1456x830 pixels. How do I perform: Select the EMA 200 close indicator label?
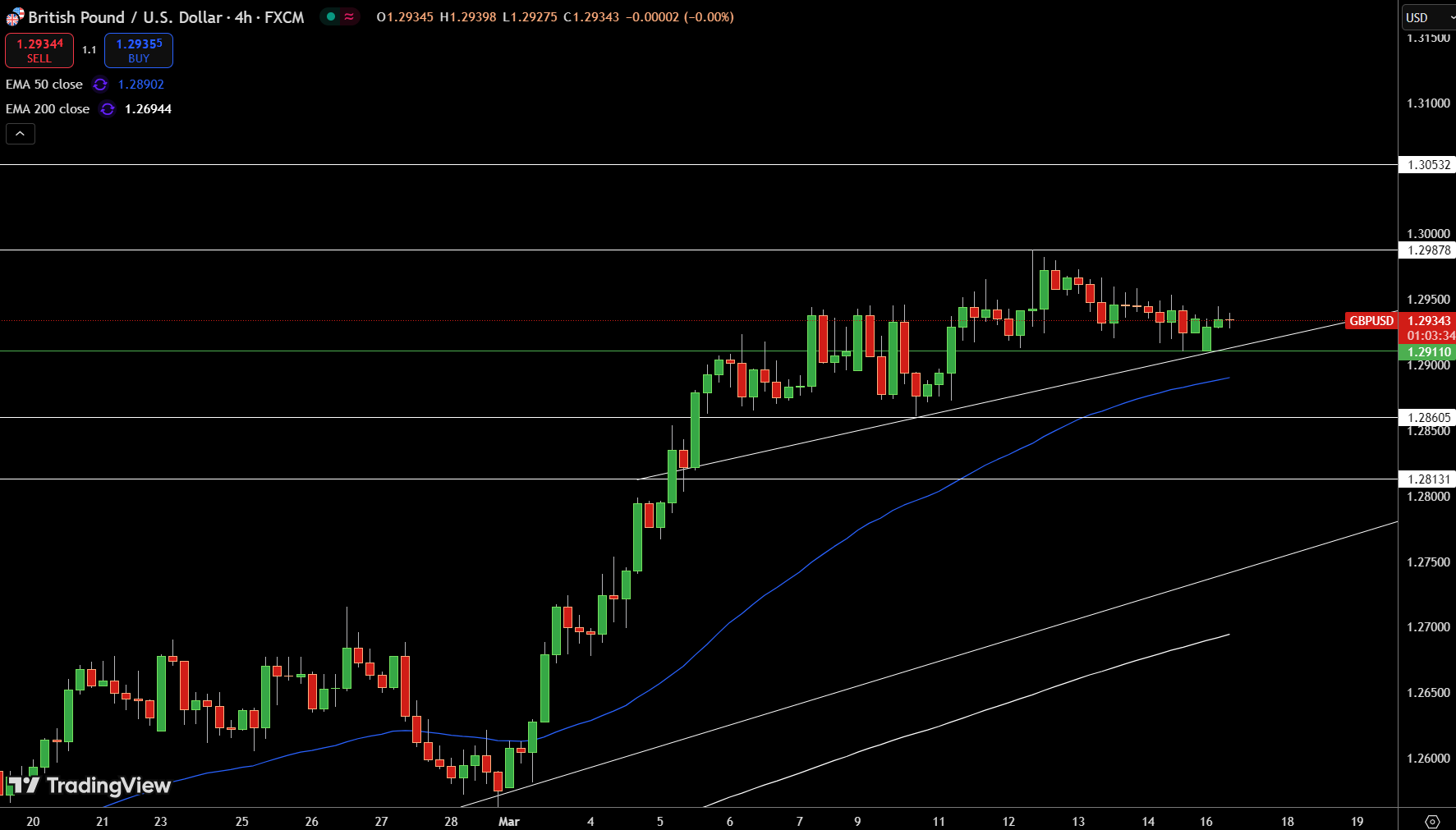click(48, 109)
